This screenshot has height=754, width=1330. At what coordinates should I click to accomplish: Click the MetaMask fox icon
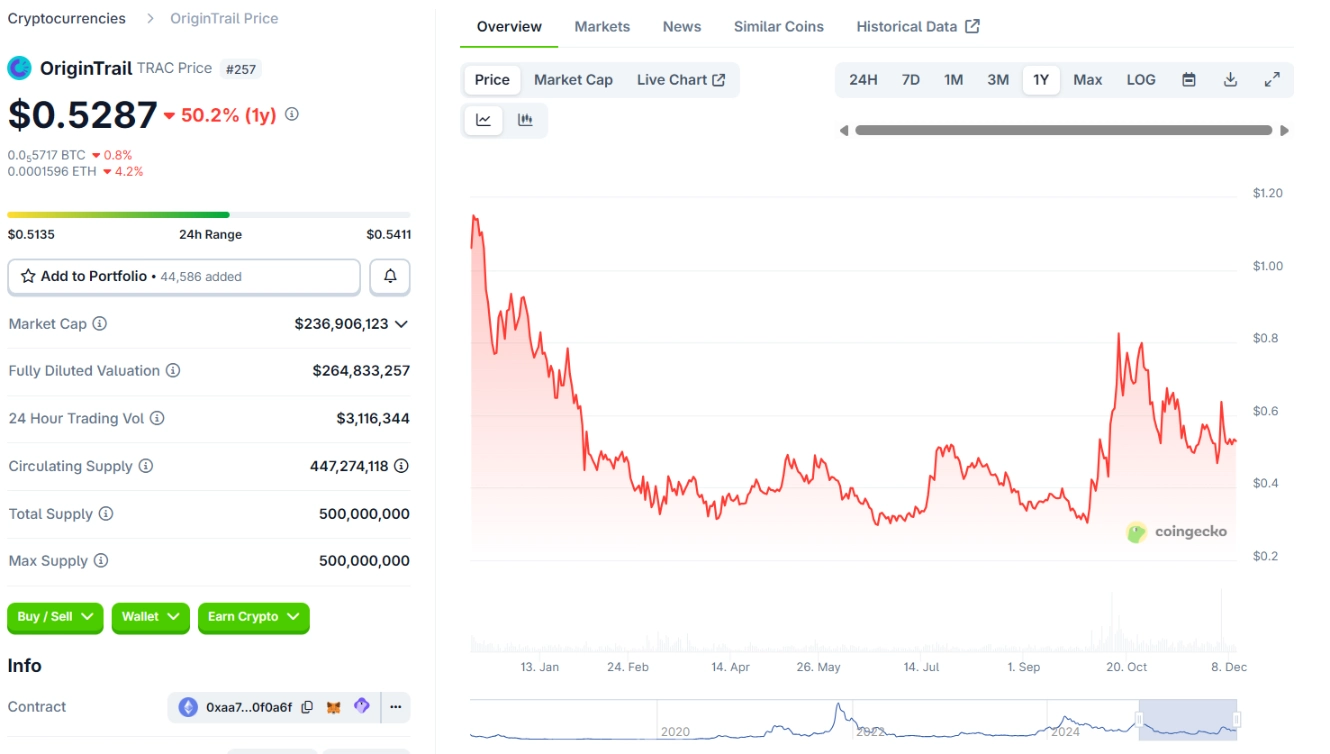coord(334,707)
